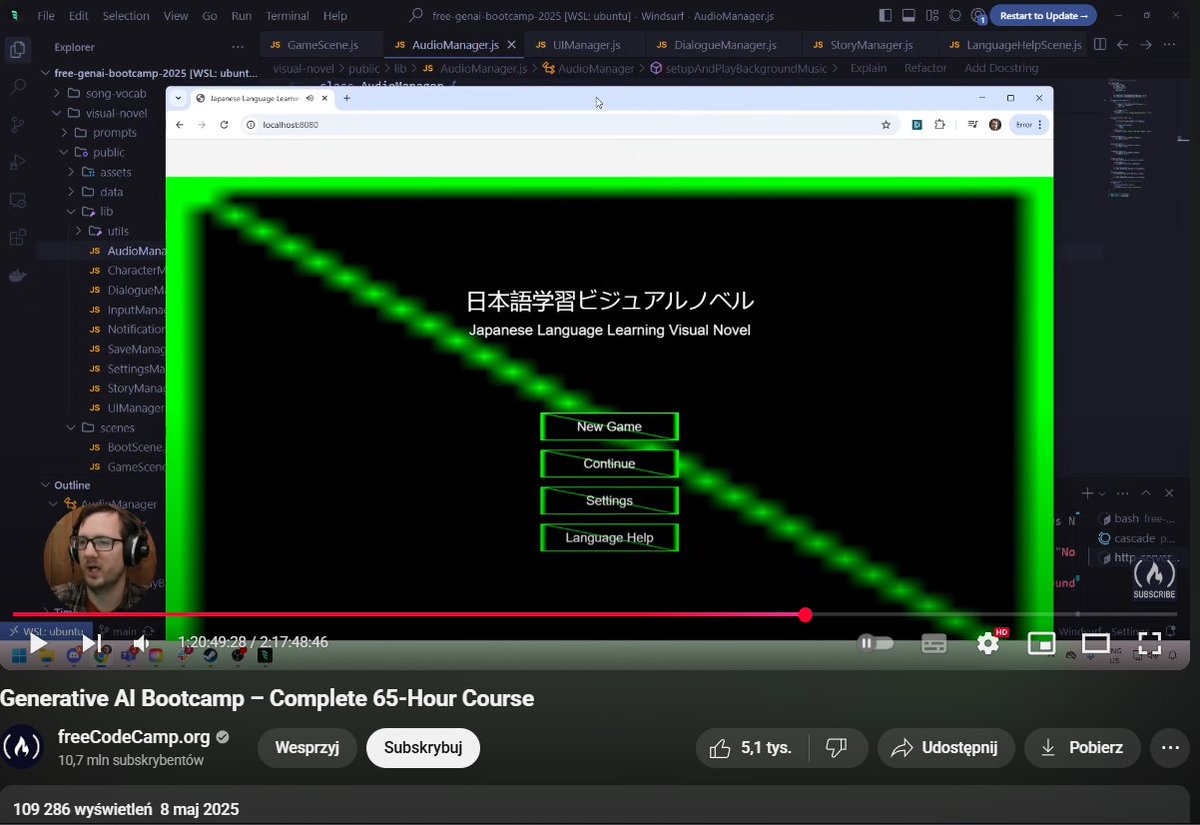Split the editor right
The height and width of the screenshot is (825, 1200).
coord(1100,45)
